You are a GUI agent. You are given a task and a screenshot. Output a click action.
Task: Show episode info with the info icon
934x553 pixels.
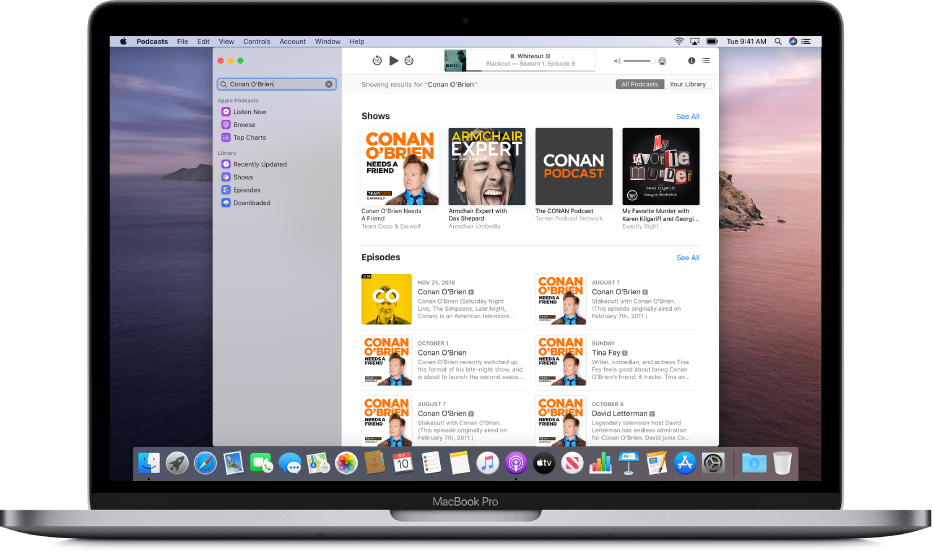click(x=691, y=61)
